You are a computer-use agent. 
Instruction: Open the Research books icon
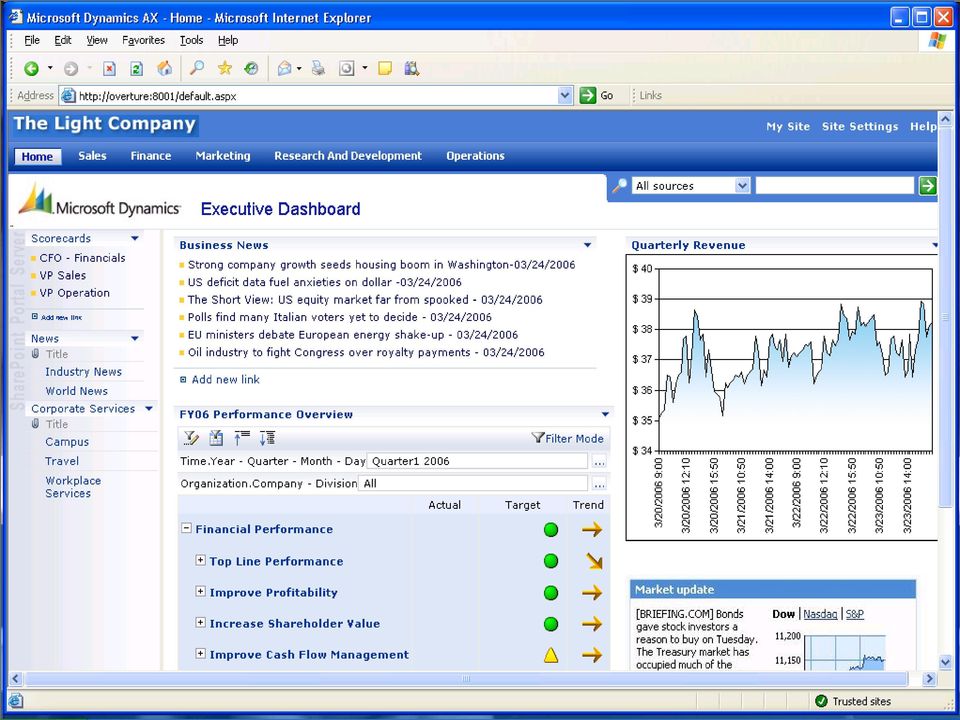(411, 68)
